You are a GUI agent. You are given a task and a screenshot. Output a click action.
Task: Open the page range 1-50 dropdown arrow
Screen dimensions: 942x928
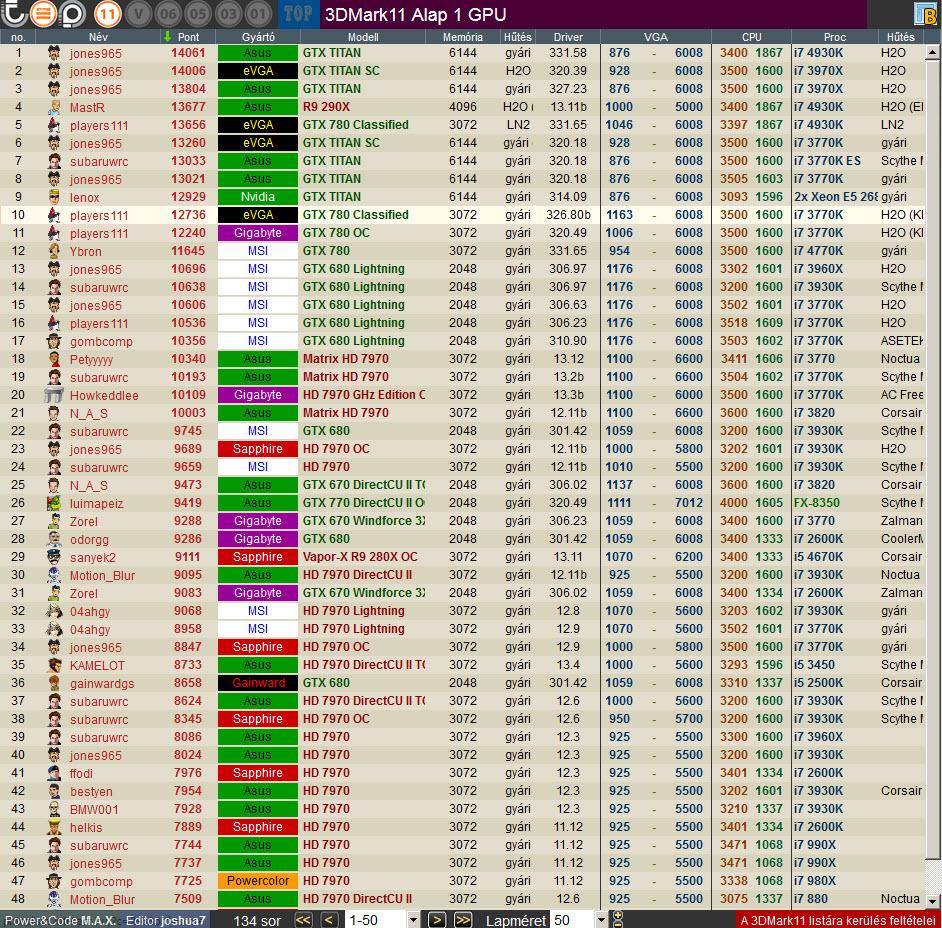tap(413, 920)
